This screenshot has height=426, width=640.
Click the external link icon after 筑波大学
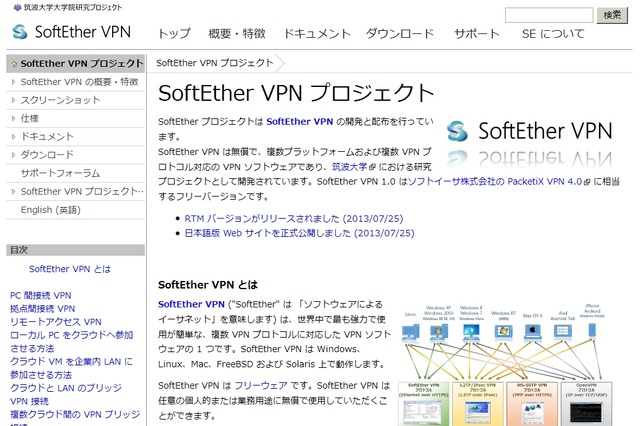tap(372, 167)
